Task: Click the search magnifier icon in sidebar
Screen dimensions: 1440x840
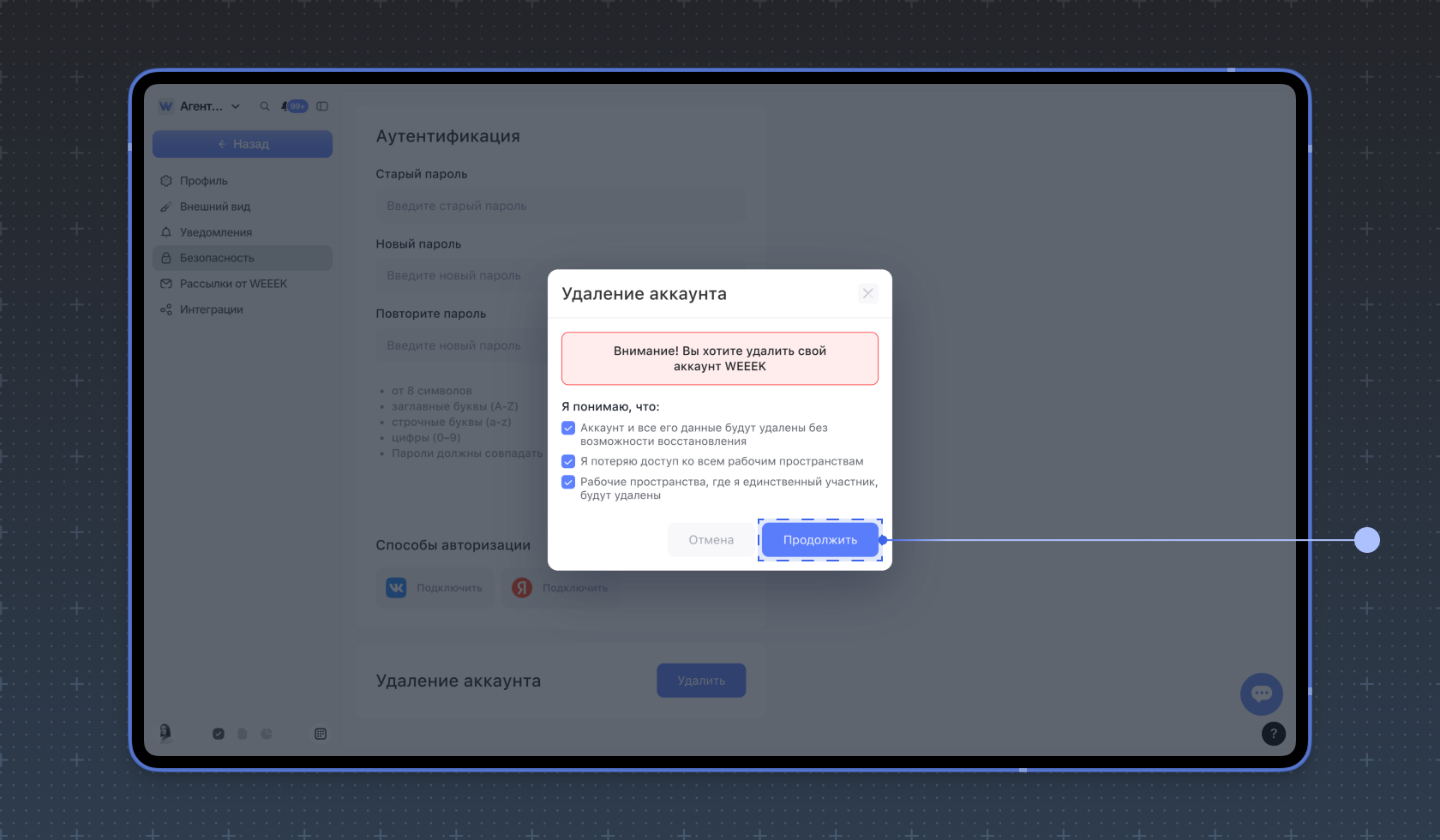Action: [265, 106]
